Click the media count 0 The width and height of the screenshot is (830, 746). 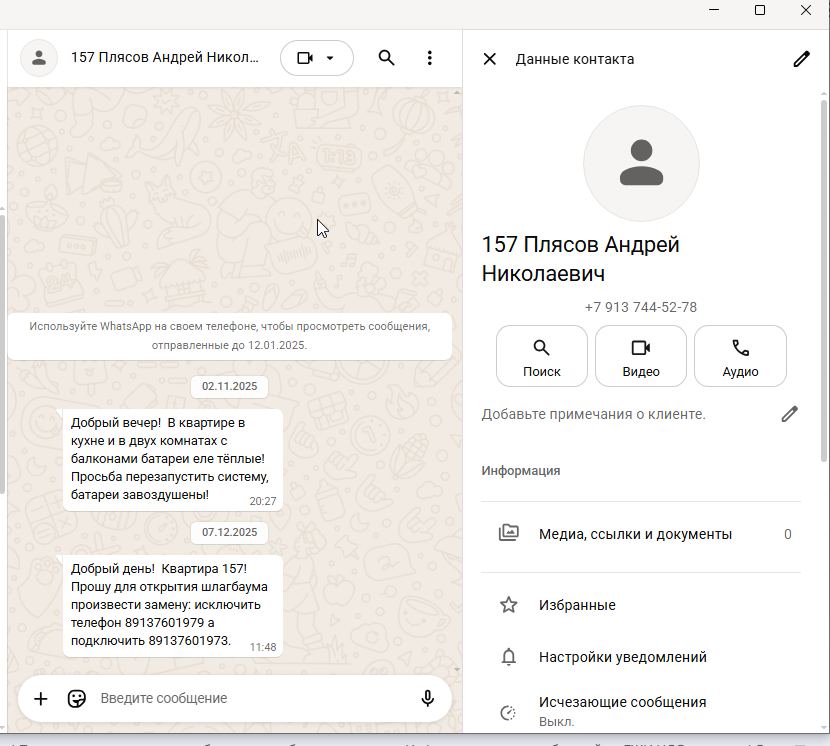point(788,534)
